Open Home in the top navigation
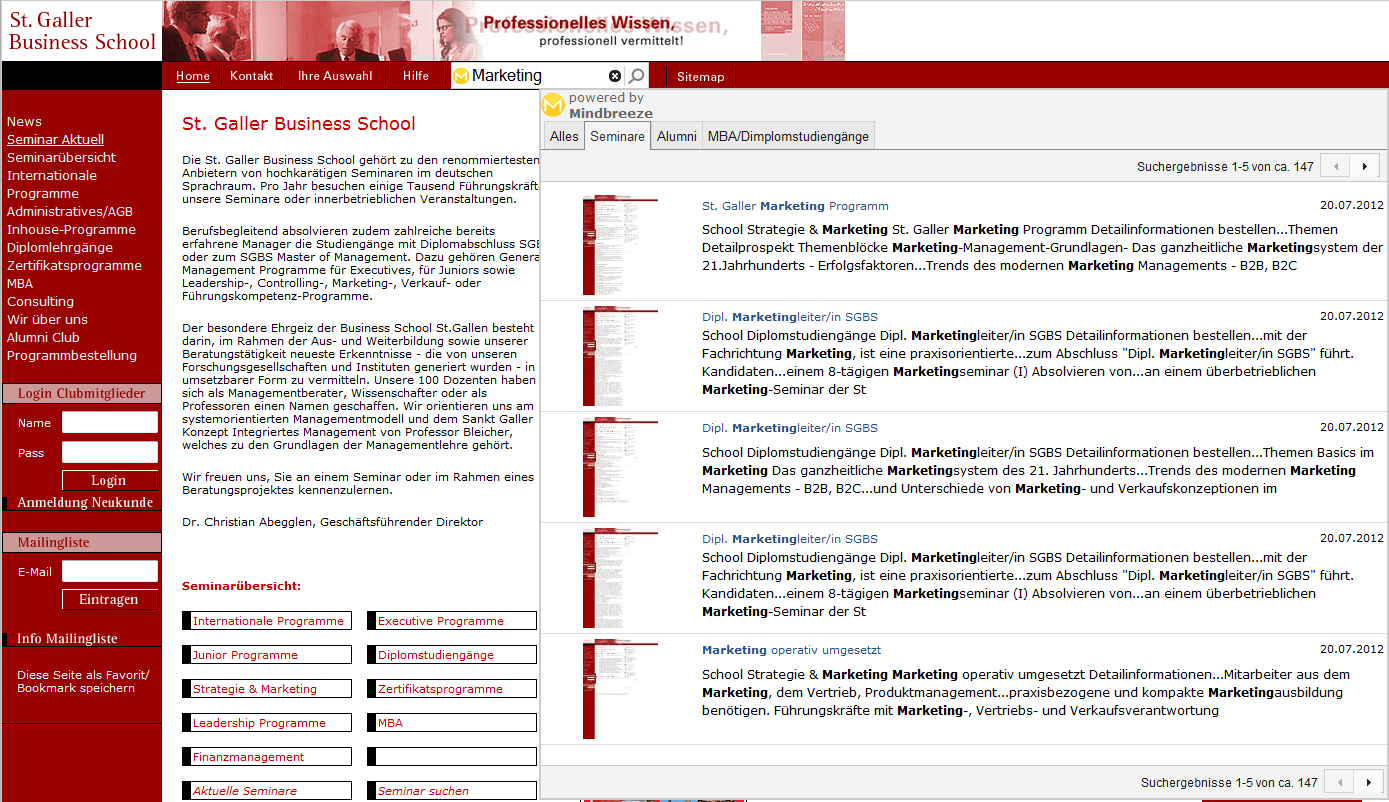 pyautogui.click(x=193, y=76)
